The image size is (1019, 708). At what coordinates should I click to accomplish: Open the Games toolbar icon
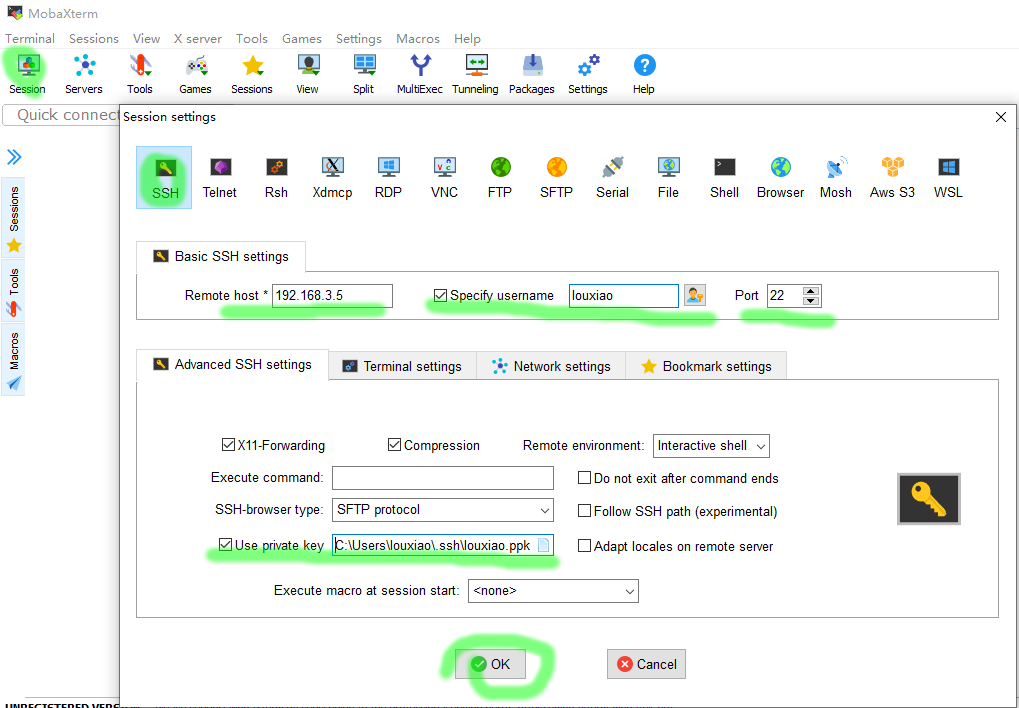[196, 75]
